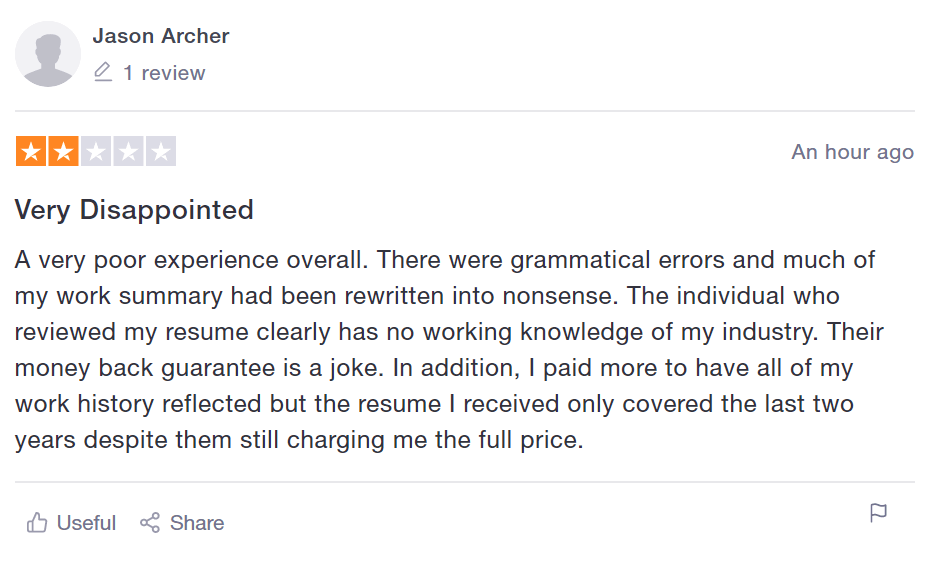Image resolution: width=947 pixels, height=563 pixels.
Task: Click the fifth grey rating star
Action: [x=161, y=151]
